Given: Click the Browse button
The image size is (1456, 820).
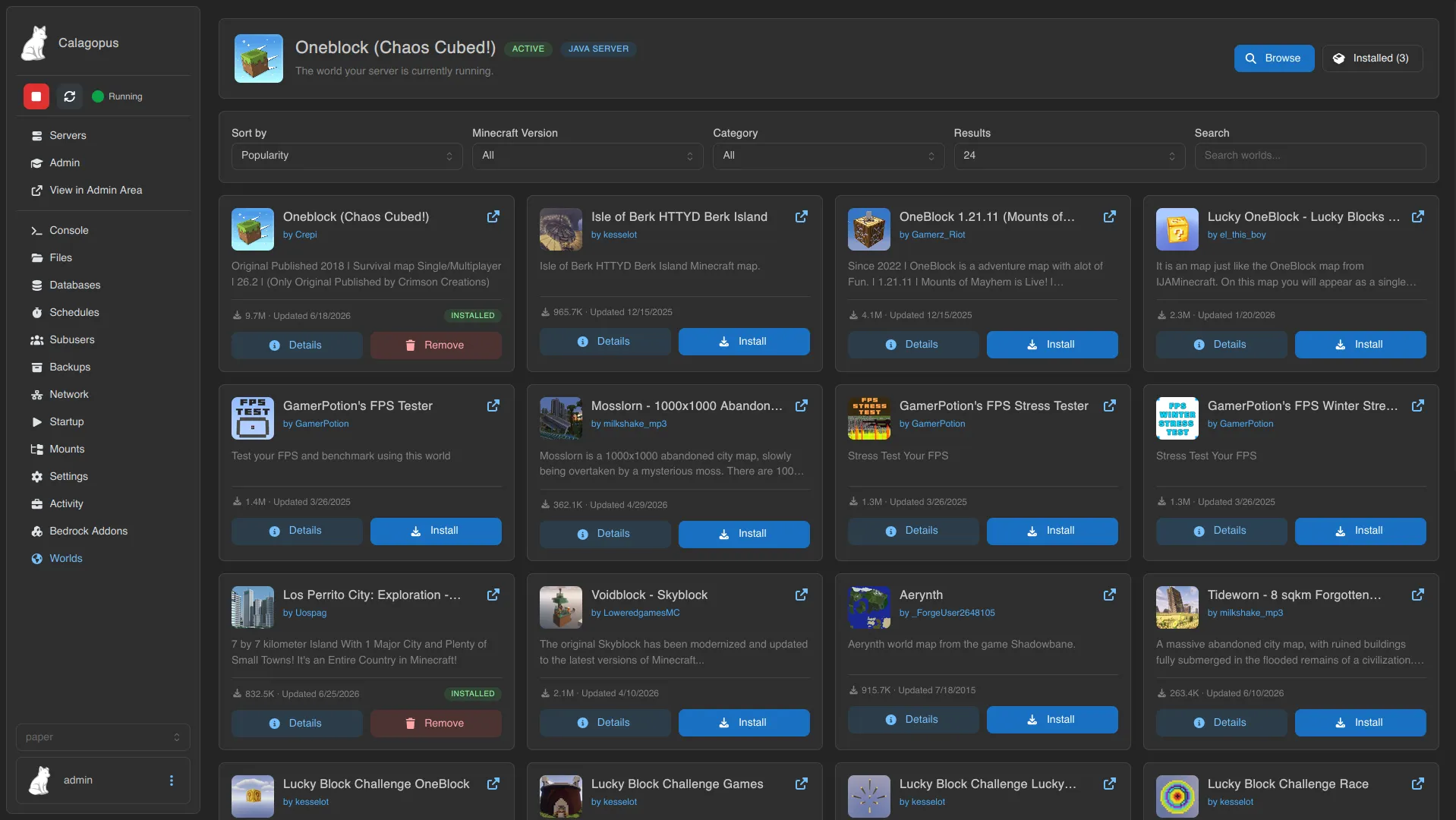Looking at the screenshot, I should [x=1274, y=58].
